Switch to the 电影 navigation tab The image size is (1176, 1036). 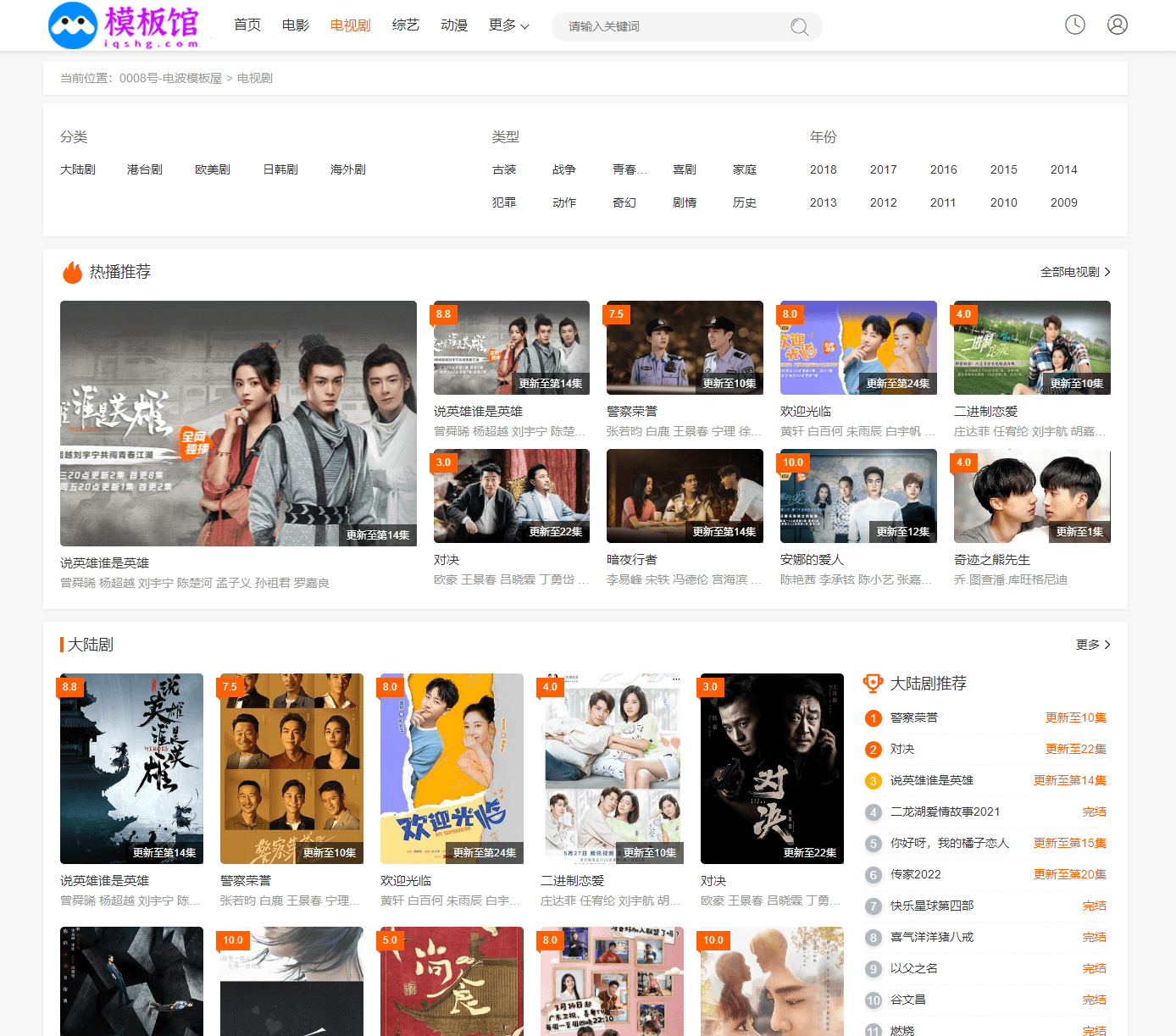coord(296,25)
